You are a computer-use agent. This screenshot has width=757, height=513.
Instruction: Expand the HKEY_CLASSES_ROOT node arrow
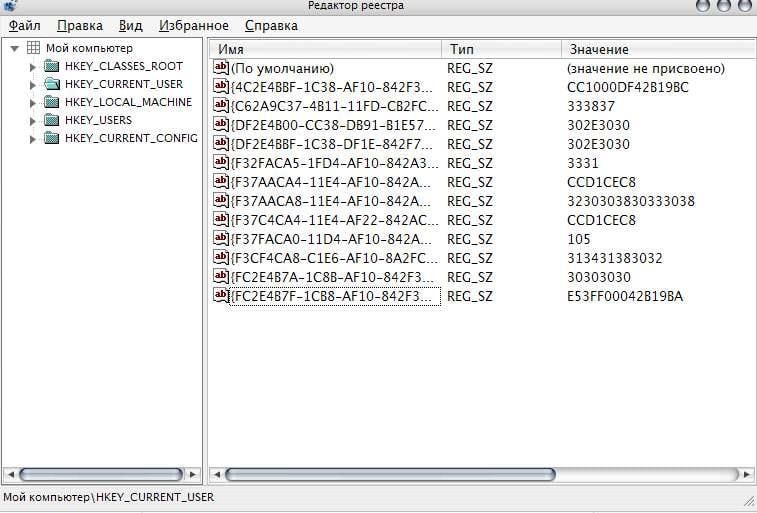[x=32, y=67]
